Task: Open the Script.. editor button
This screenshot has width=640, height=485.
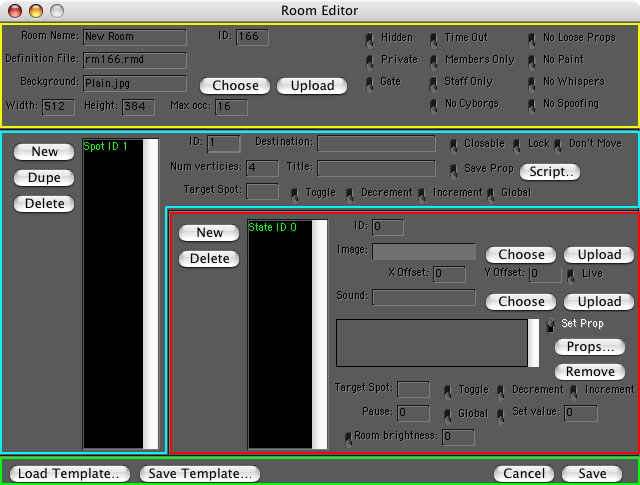Action: (x=549, y=172)
